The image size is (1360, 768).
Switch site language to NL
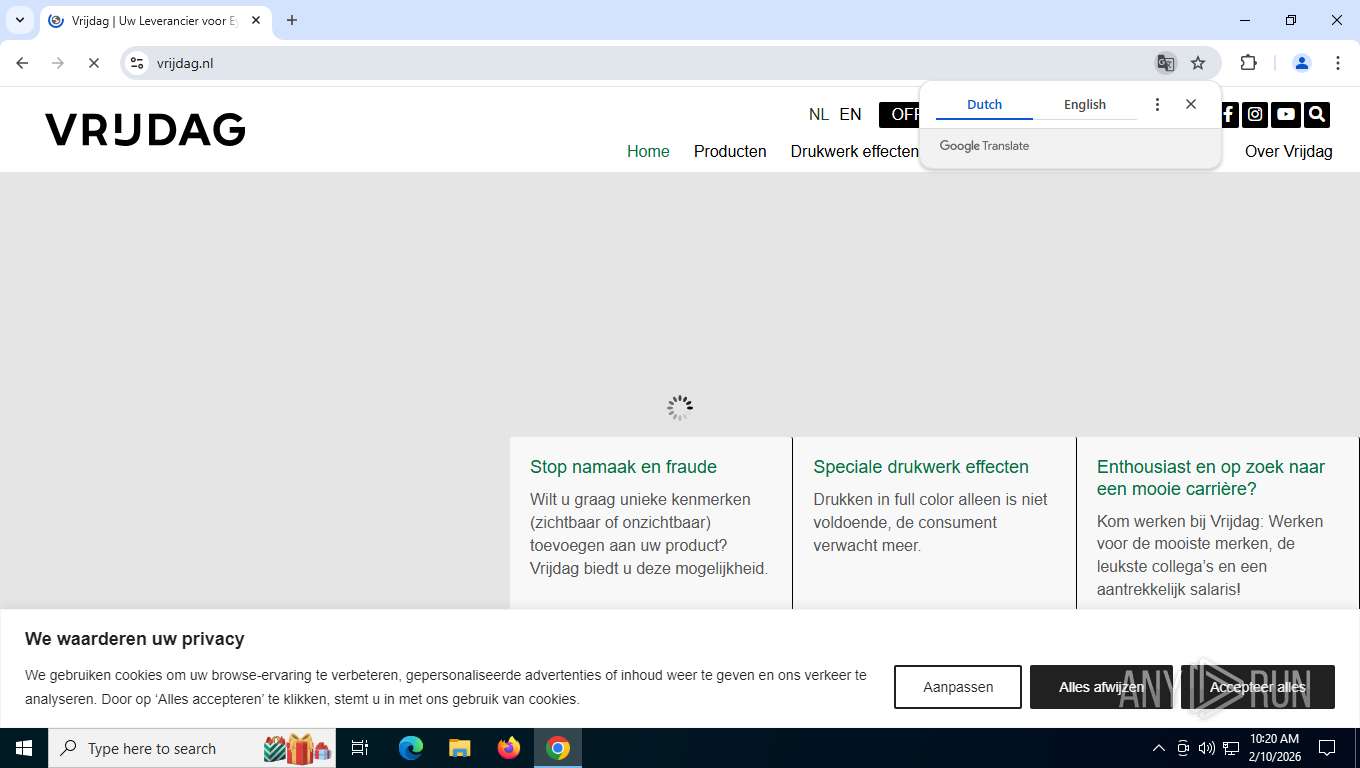819,114
